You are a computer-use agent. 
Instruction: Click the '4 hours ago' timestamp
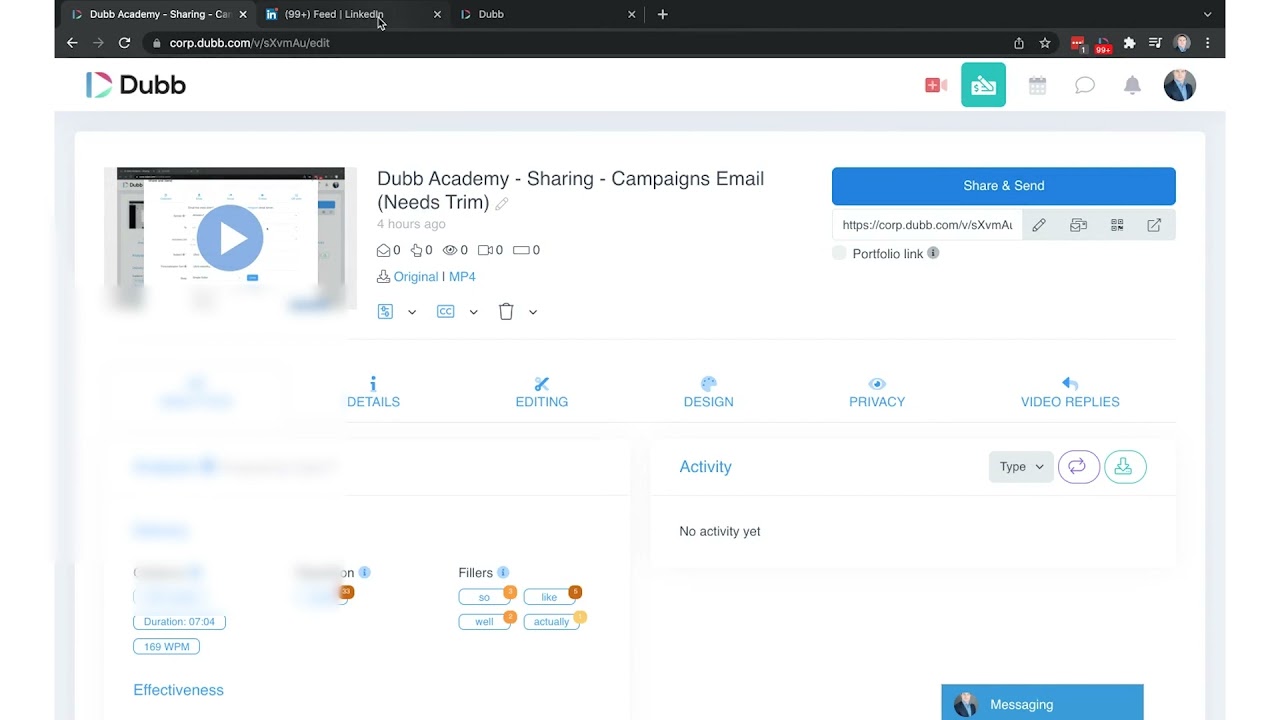point(411,224)
